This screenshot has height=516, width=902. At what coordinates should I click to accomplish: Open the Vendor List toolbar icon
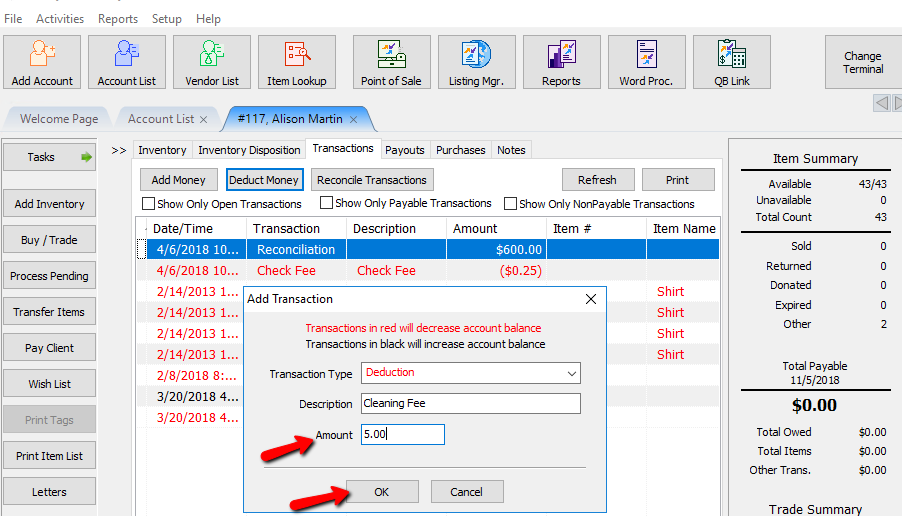click(x=212, y=62)
